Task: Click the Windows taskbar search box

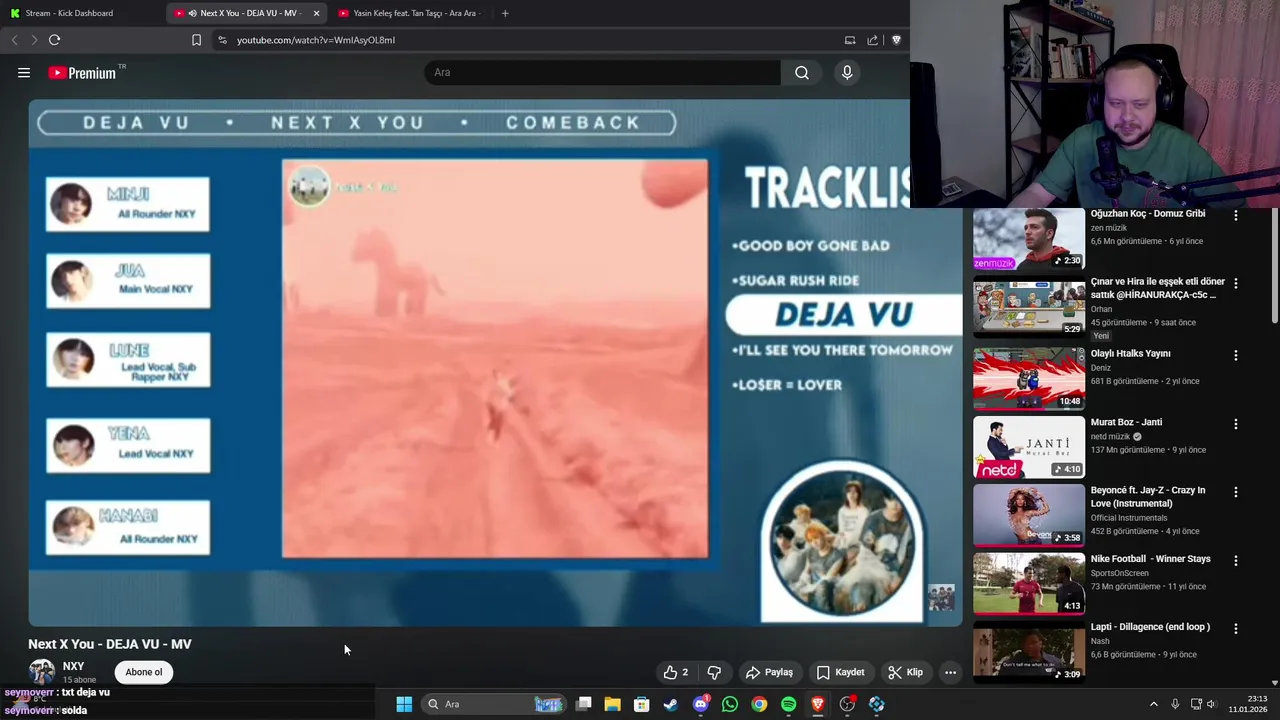Action: (x=493, y=704)
